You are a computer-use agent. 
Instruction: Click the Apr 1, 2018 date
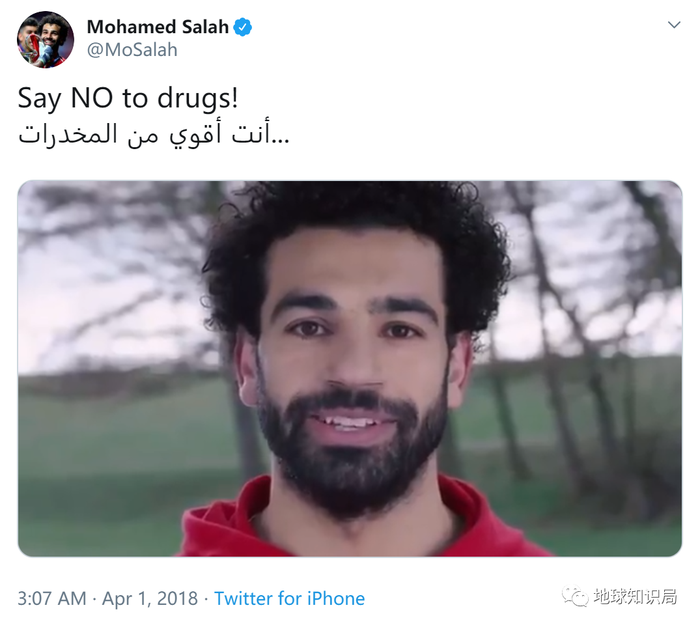point(150,598)
